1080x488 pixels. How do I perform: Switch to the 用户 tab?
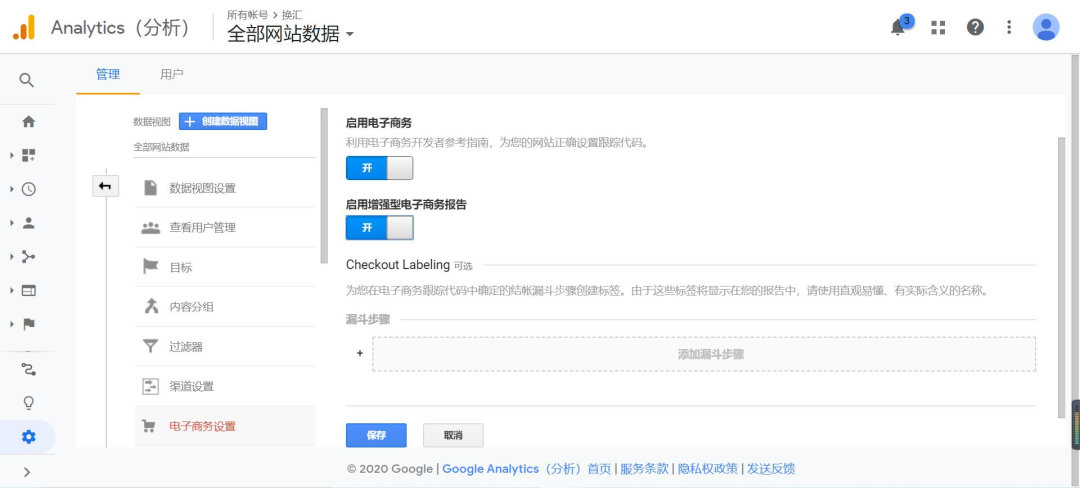(x=172, y=74)
